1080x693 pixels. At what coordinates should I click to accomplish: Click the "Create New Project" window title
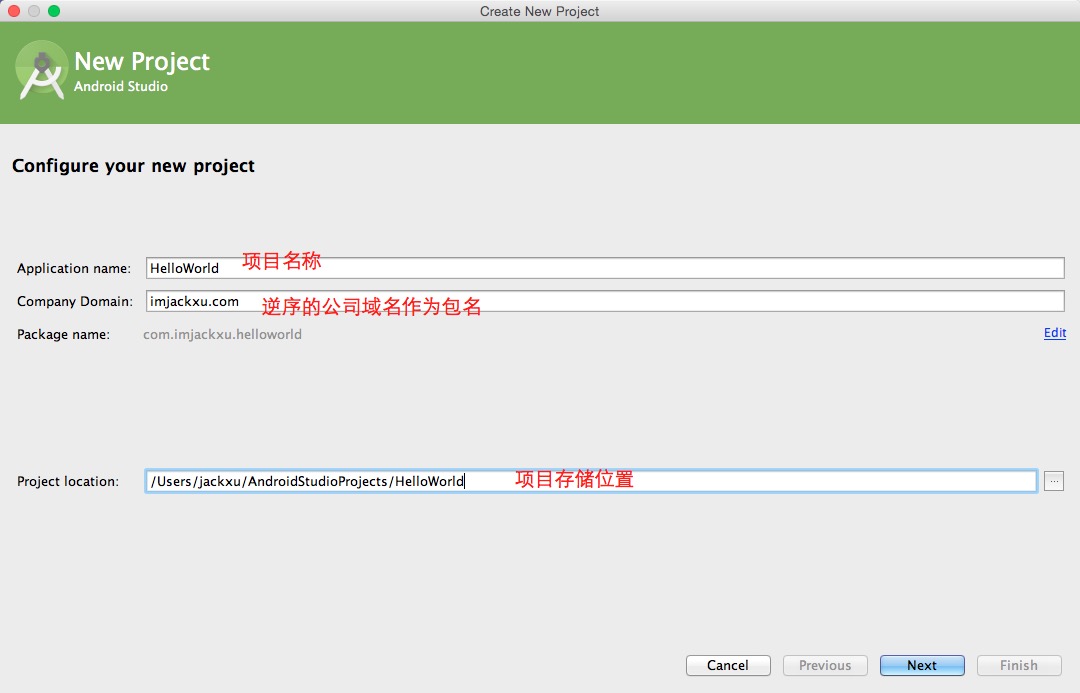(x=539, y=11)
